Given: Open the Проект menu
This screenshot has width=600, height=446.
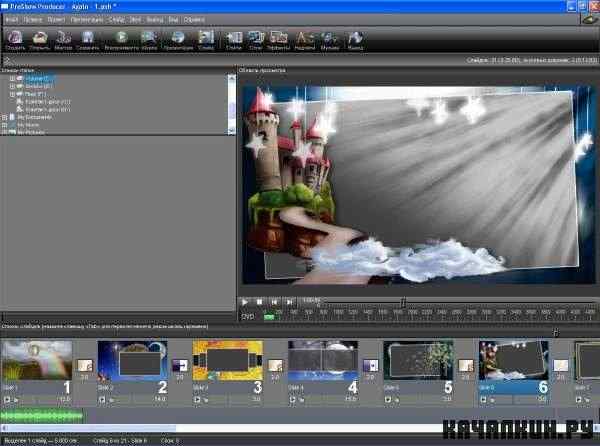Looking at the screenshot, I should point(56,20).
